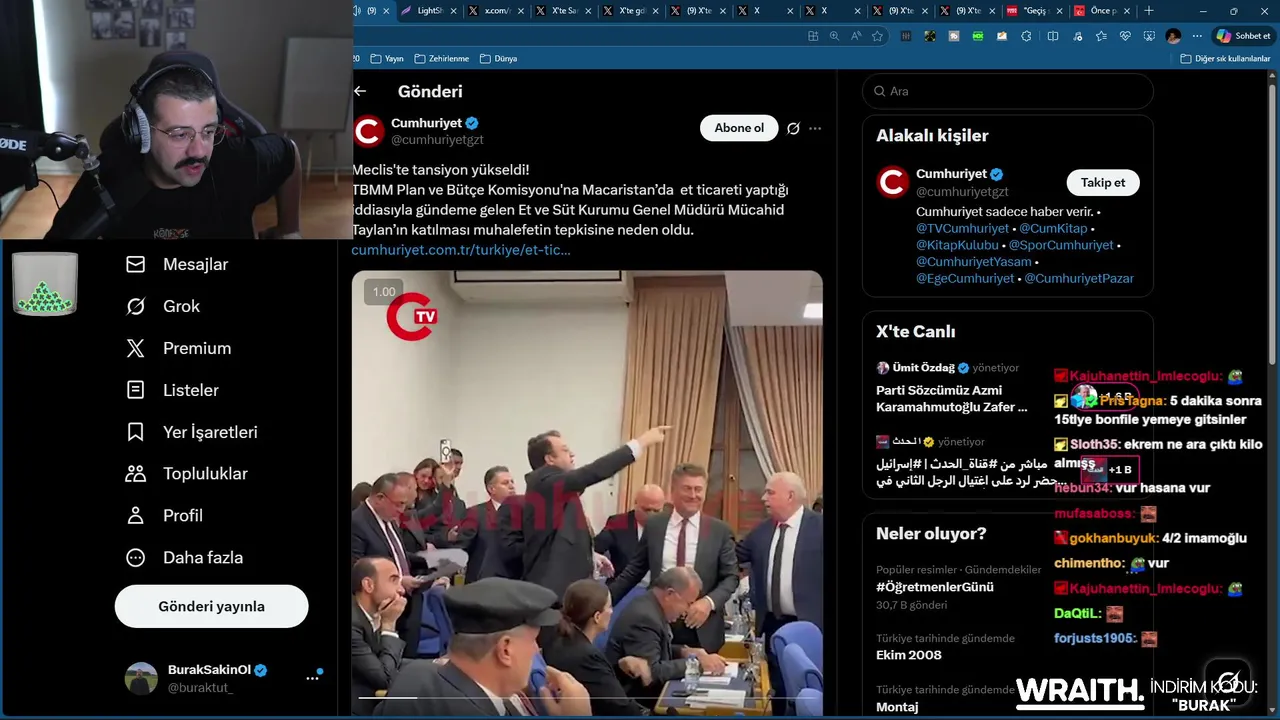Open Yer İşaretleri bookmarks

(x=192, y=432)
